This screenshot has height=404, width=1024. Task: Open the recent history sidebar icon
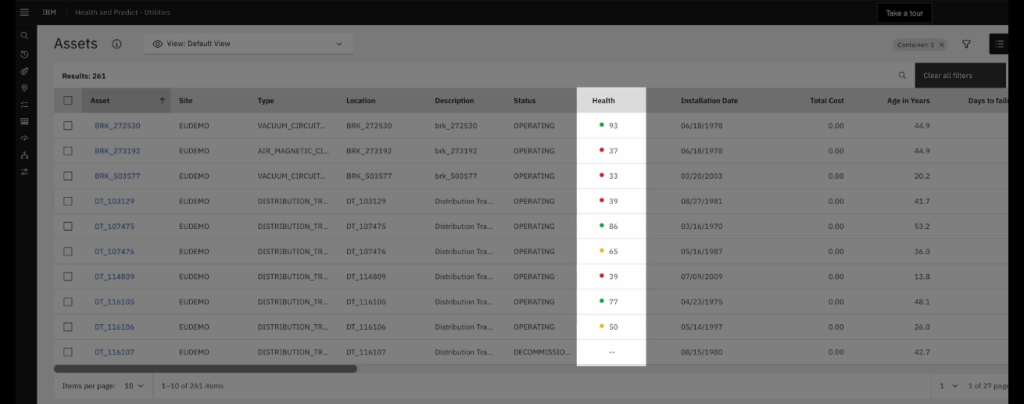(x=24, y=54)
